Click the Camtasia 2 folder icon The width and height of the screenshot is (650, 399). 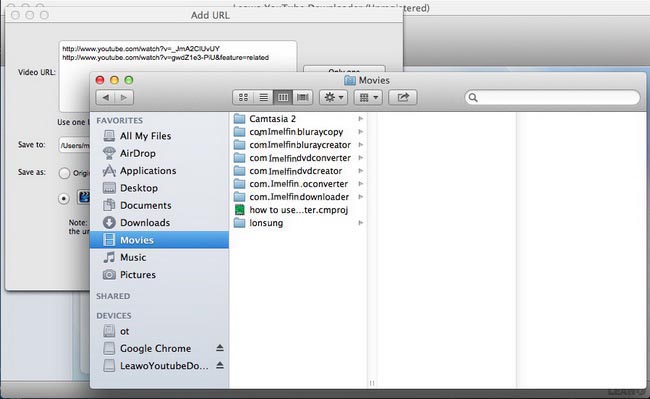coord(239,119)
